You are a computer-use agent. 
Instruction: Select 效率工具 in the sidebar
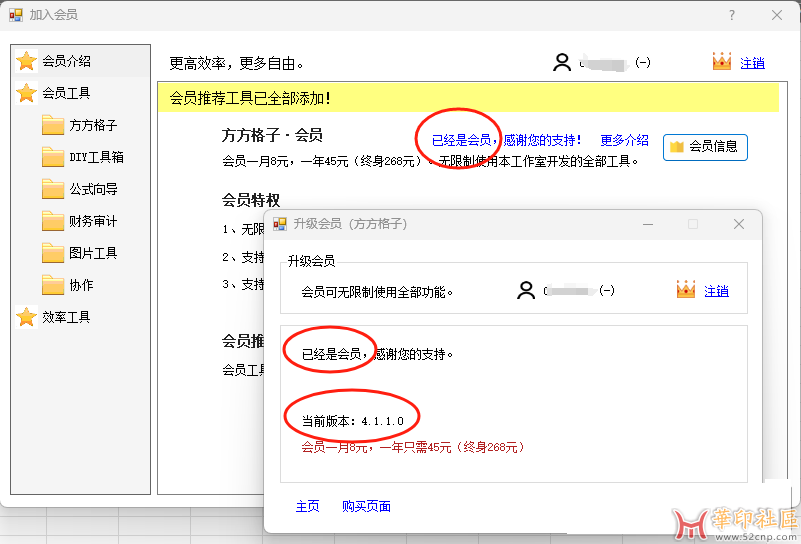(x=66, y=317)
